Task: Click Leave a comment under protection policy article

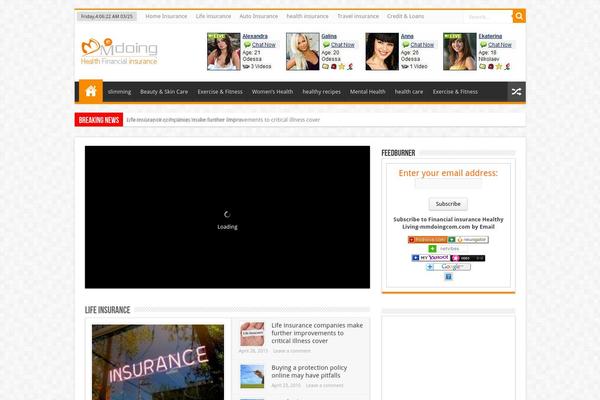Action: pos(324,385)
